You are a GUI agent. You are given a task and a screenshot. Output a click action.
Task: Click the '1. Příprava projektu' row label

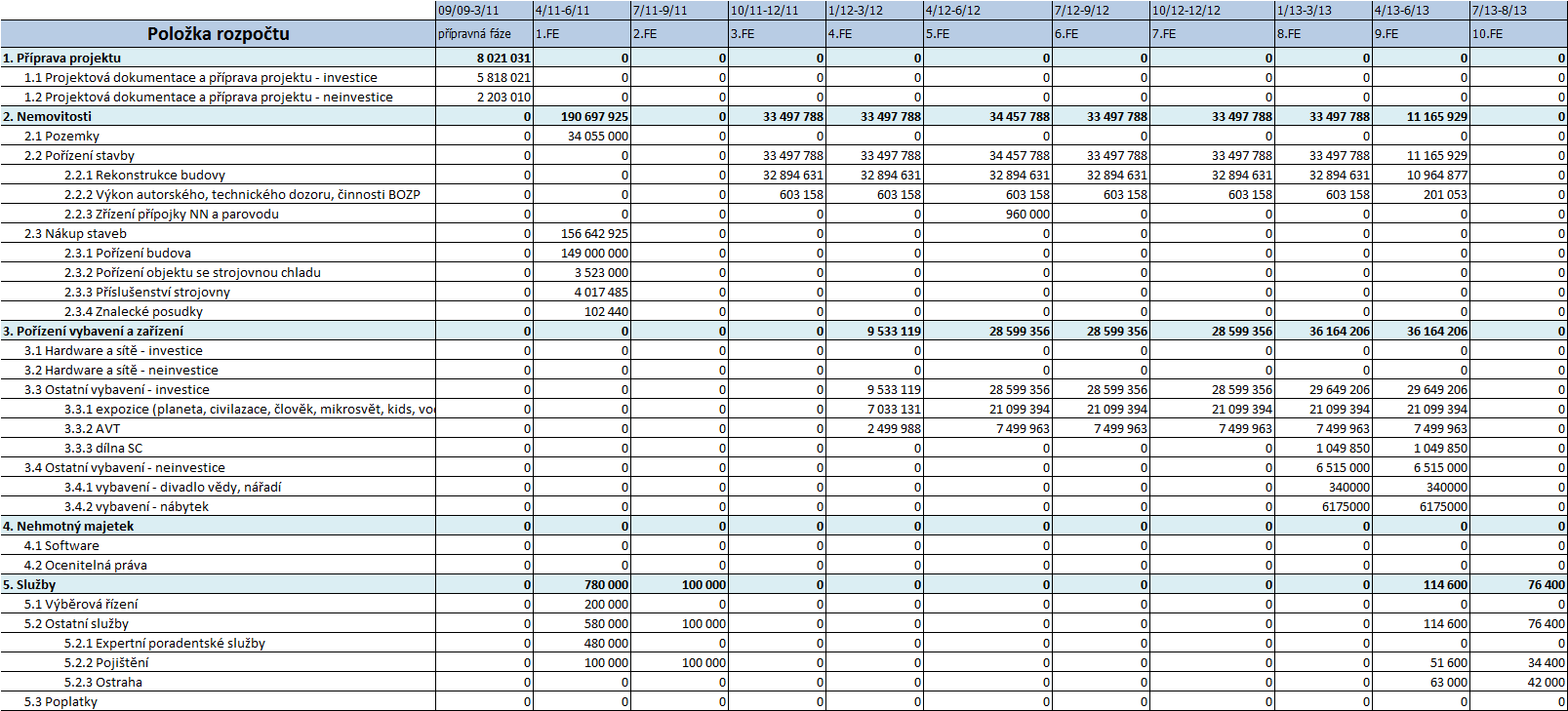(62, 58)
